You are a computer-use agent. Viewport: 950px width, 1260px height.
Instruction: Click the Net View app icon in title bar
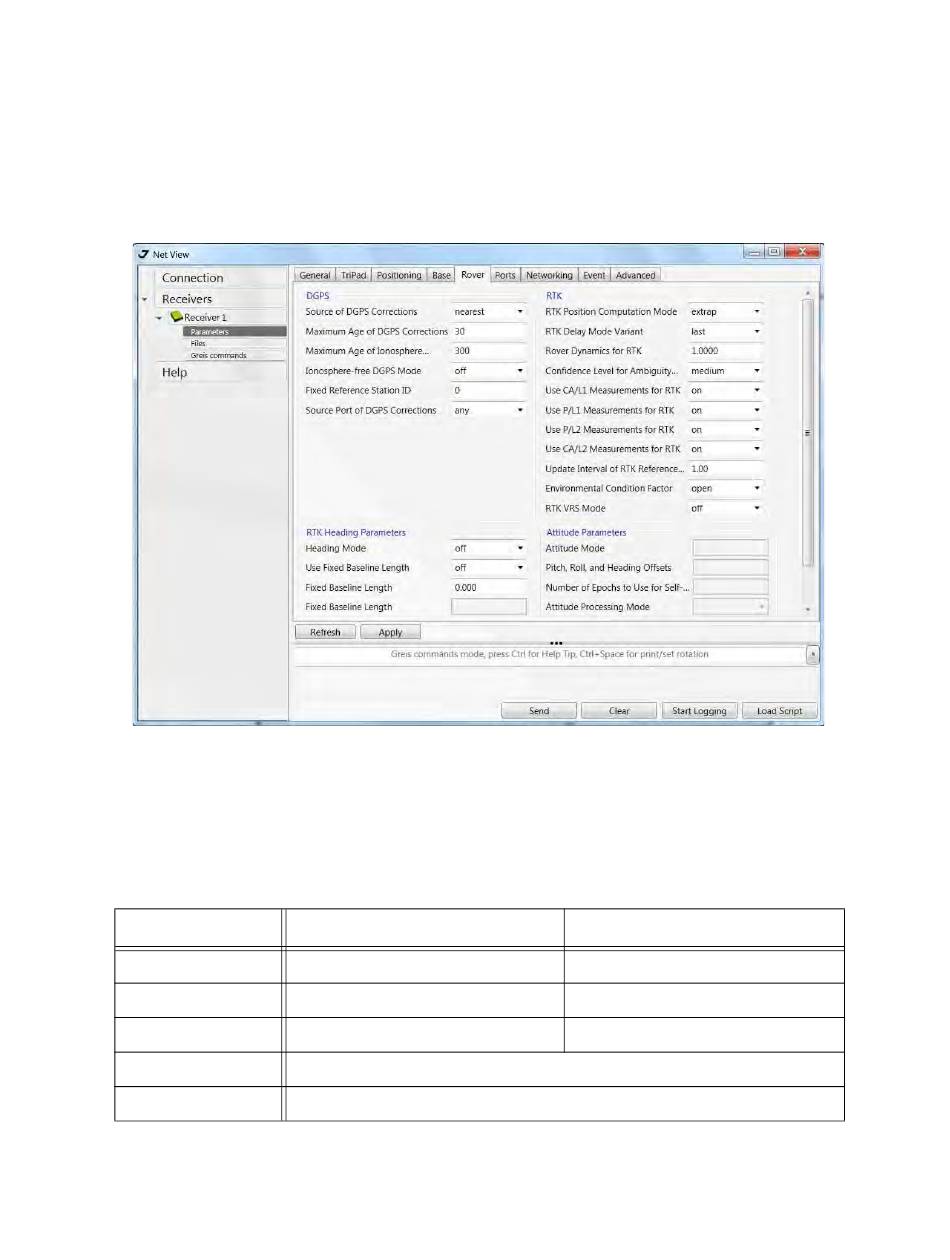[144, 254]
